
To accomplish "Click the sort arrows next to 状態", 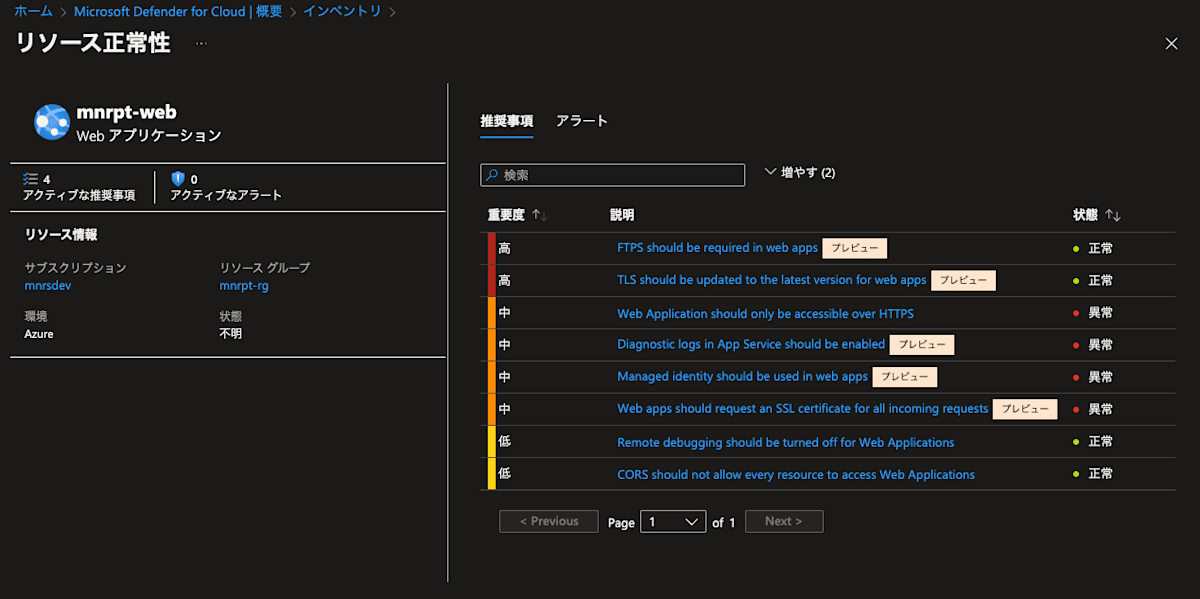I will pos(1112,214).
